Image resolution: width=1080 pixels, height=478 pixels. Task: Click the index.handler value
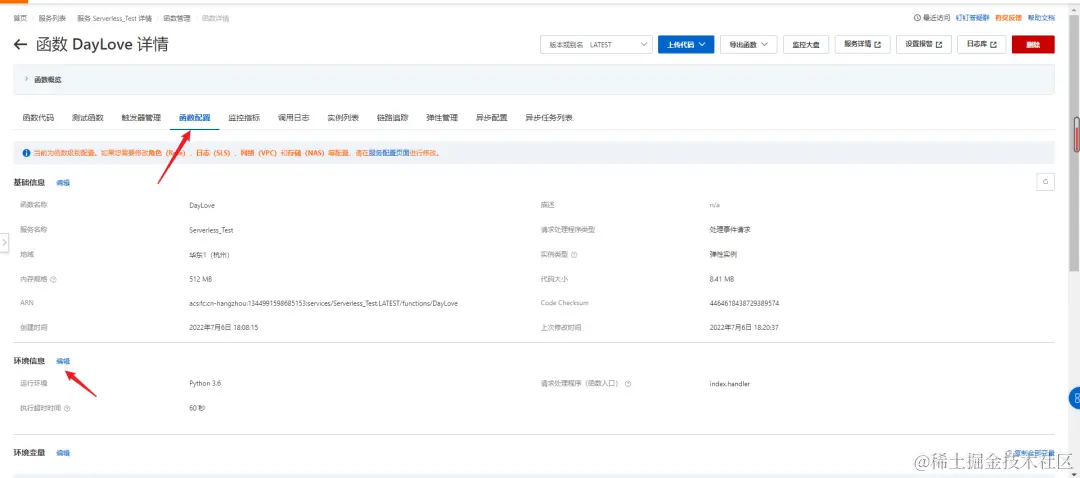pos(729,384)
